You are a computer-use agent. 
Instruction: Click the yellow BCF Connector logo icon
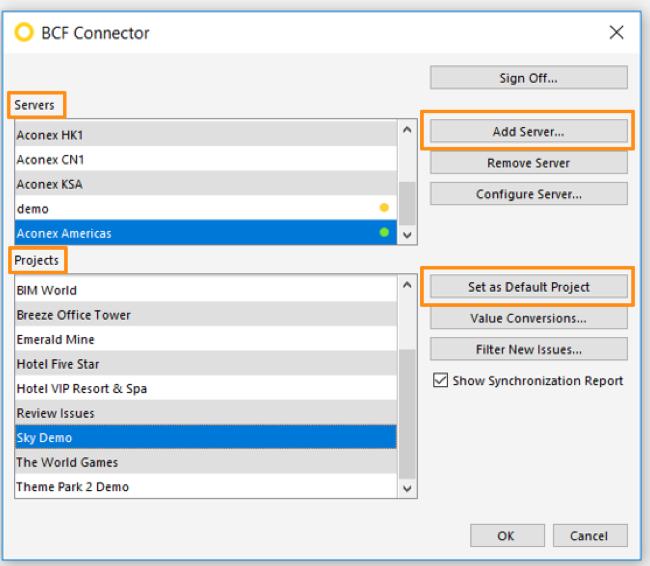click(24, 32)
